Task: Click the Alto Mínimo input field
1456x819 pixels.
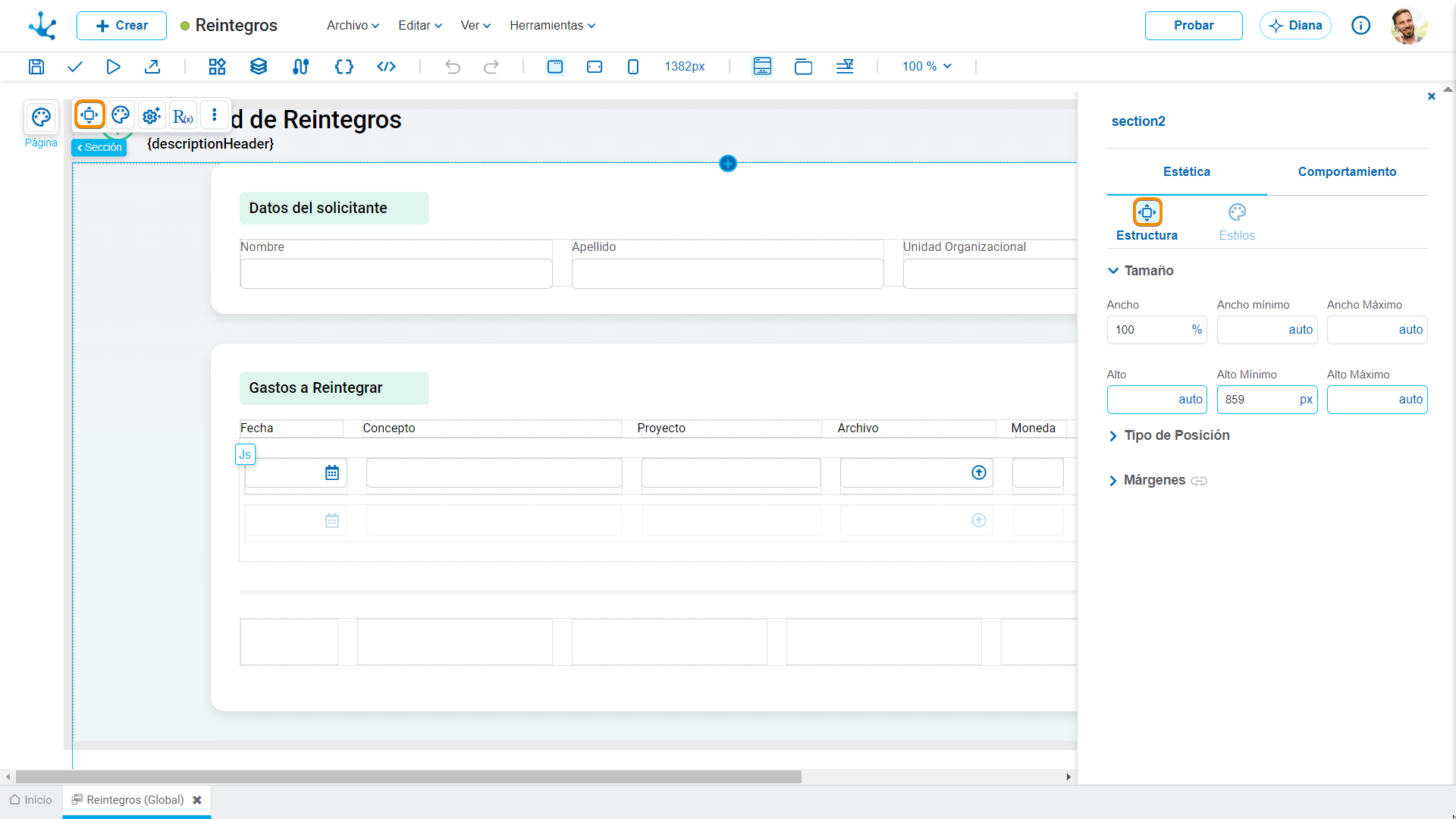Action: [1267, 400]
